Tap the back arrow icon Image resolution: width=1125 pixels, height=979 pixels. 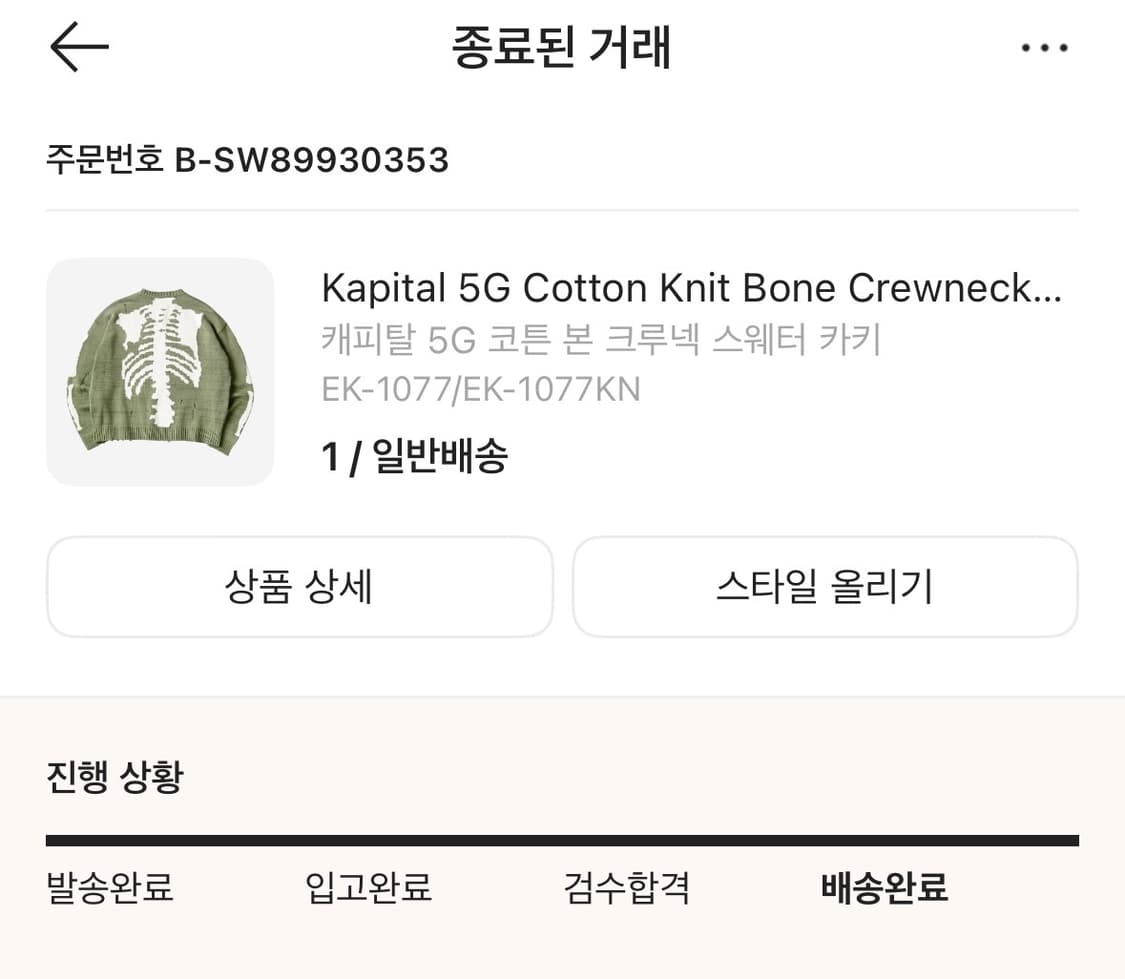point(78,47)
